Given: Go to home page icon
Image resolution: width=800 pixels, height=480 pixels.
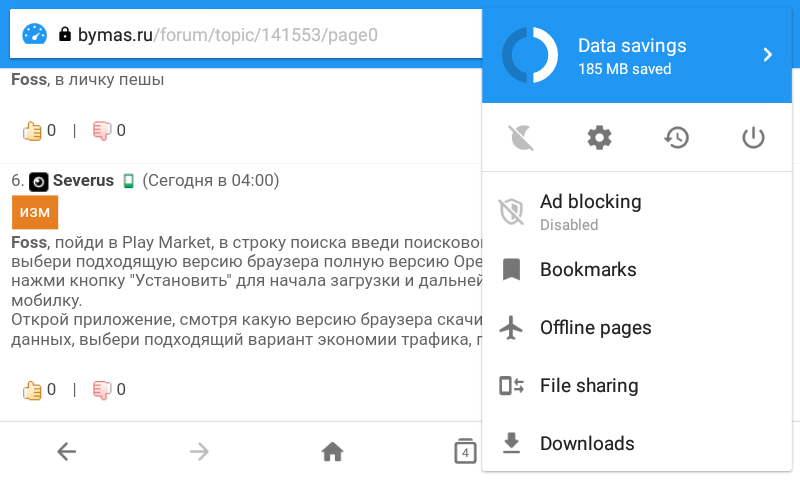Looking at the screenshot, I should coord(332,452).
